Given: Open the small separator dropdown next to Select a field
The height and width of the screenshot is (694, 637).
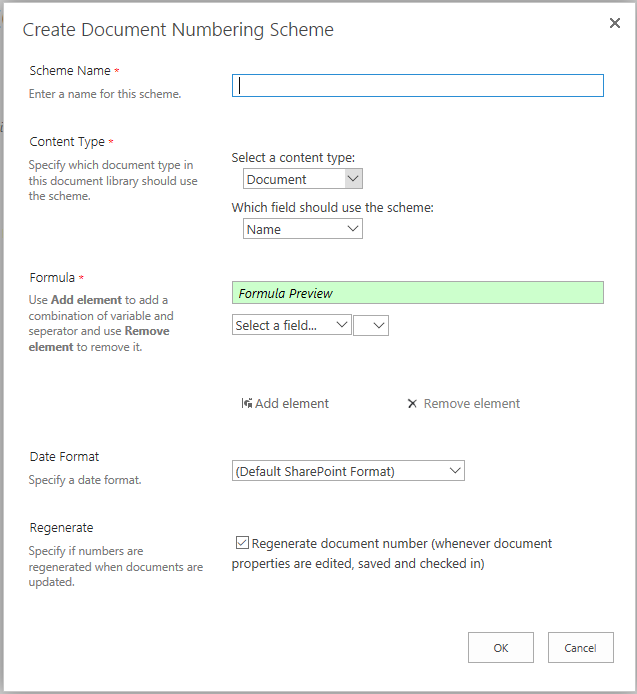Looking at the screenshot, I should [x=371, y=325].
